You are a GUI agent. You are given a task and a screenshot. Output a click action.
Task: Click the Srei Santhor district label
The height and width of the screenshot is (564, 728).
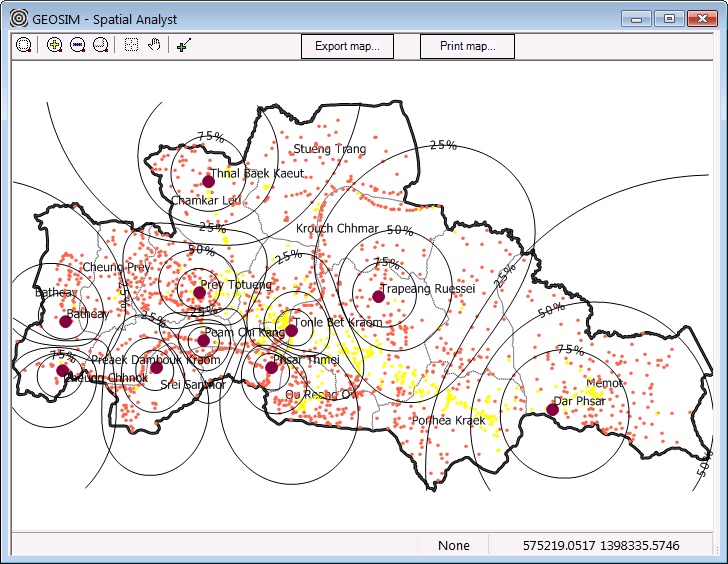click(193, 384)
